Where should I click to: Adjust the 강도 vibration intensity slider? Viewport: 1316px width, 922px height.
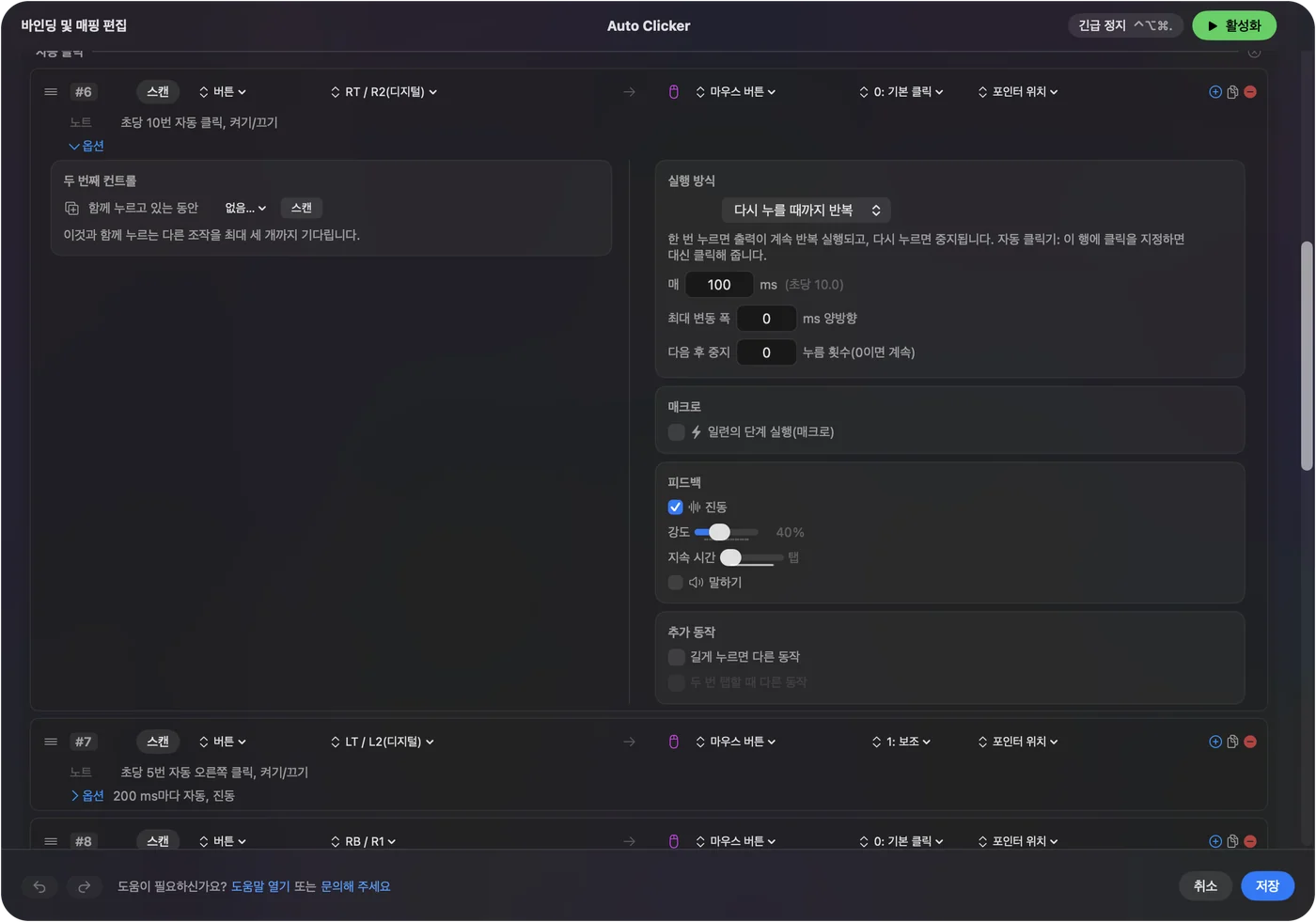pos(727,533)
